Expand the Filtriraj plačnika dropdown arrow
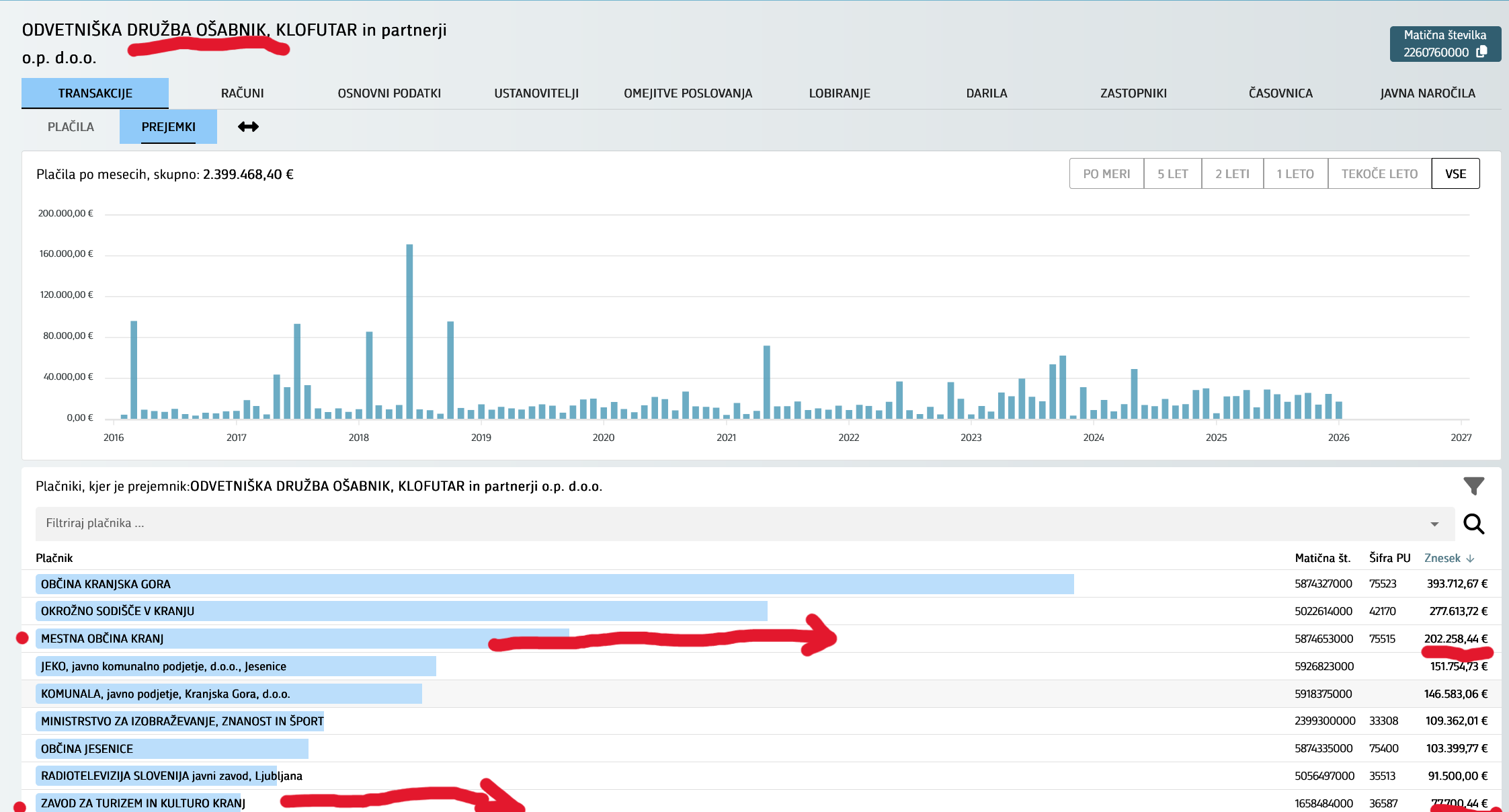Viewport: 1509px width, 812px height. click(x=1434, y=524)
